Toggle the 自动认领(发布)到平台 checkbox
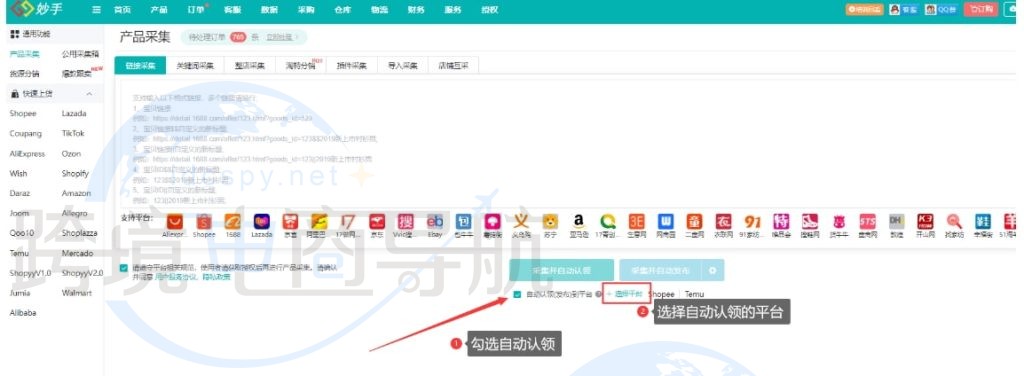The image size is (1024, 376). (517, 294)
